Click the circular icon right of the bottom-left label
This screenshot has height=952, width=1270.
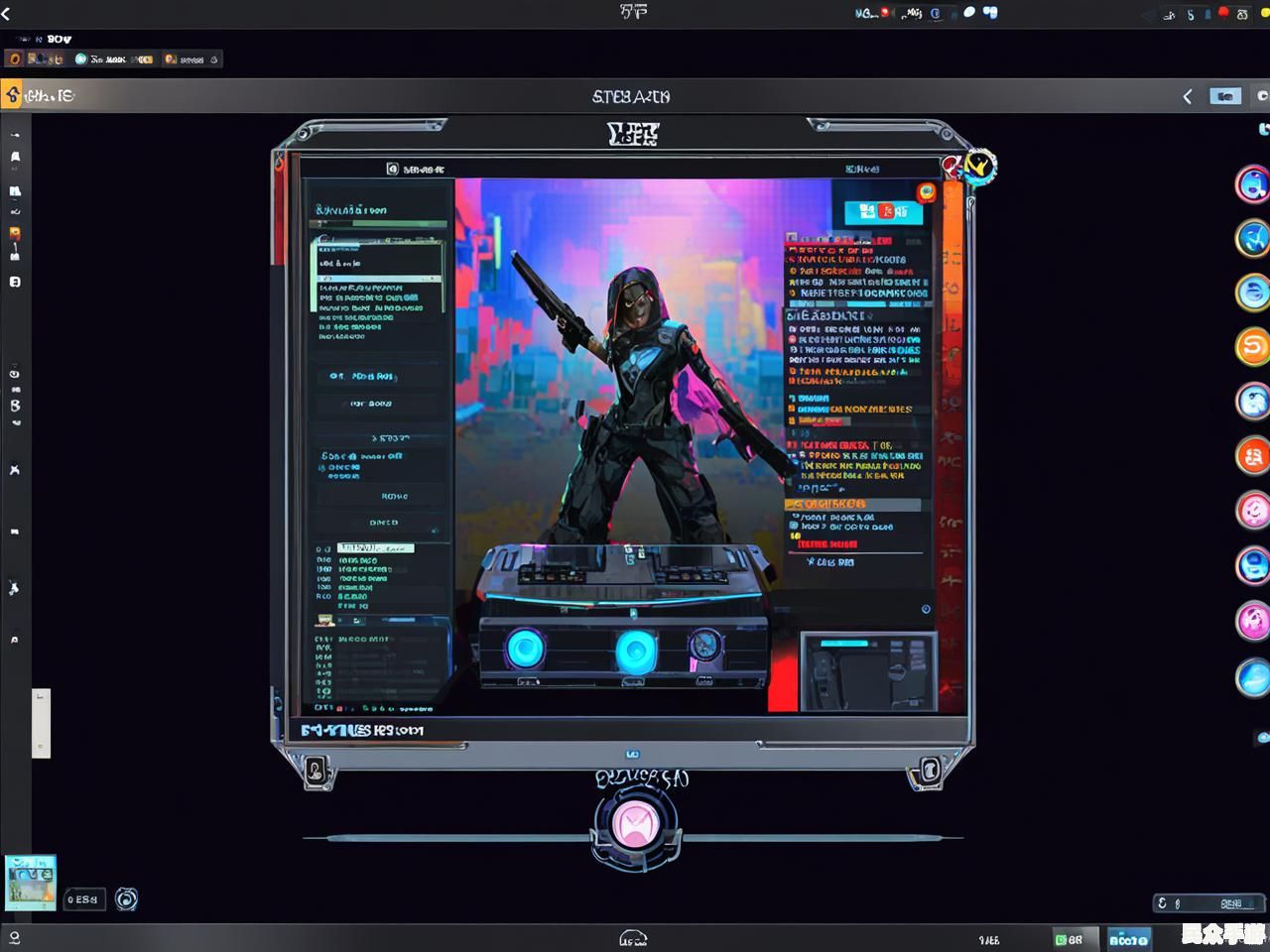[126, 899]
